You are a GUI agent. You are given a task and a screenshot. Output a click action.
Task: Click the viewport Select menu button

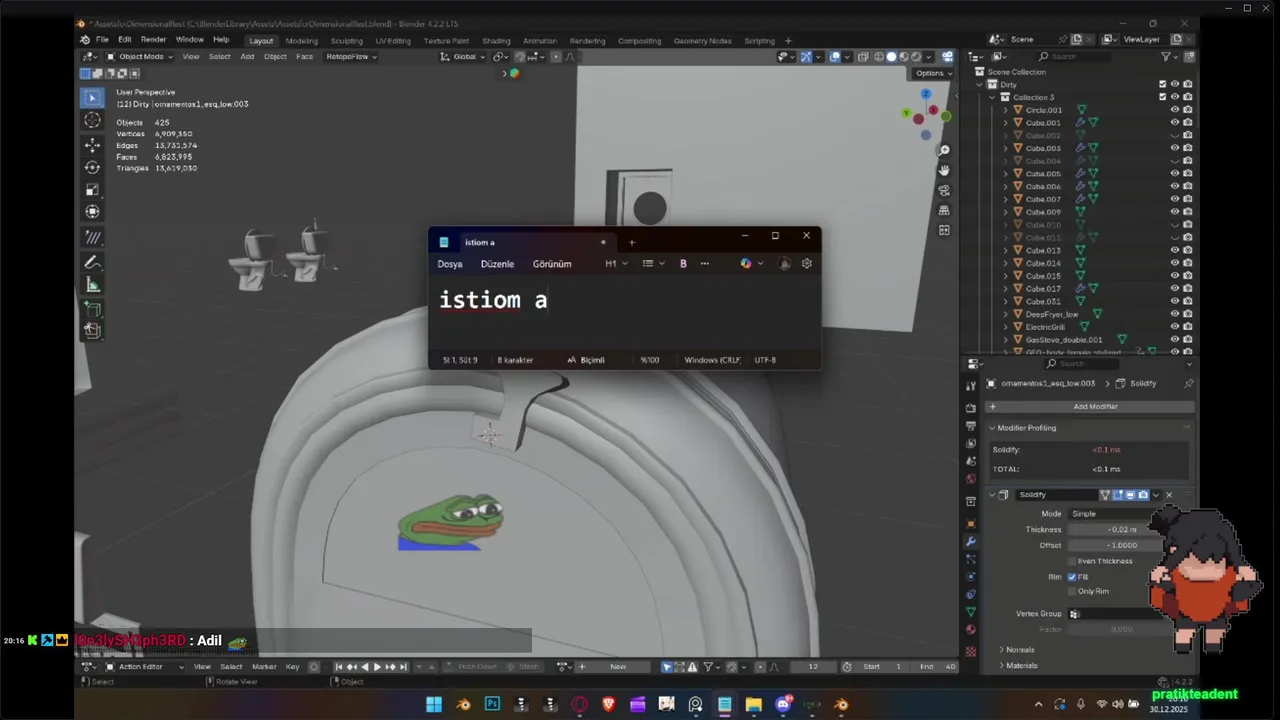[219, 57]
